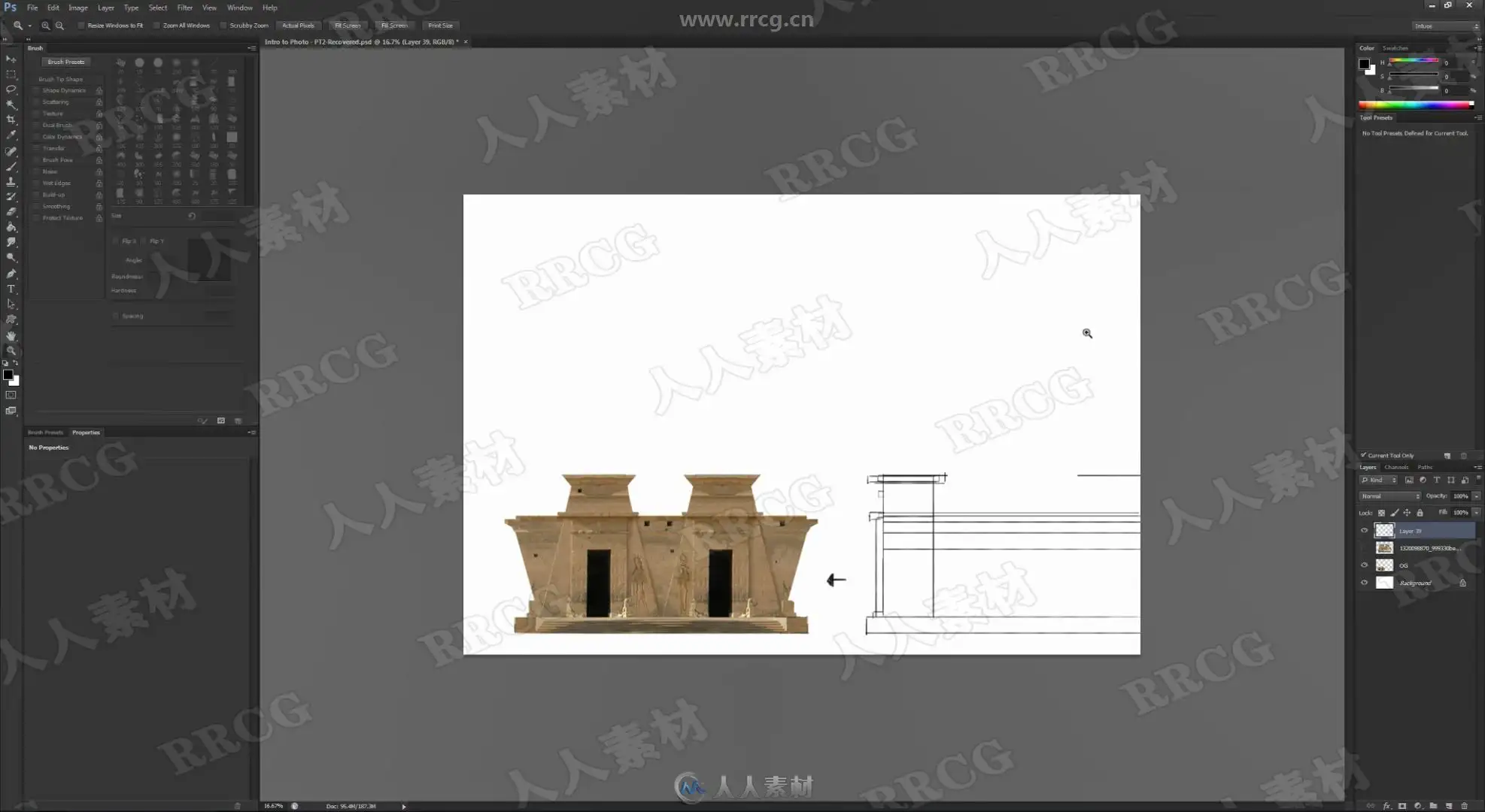Screen dimensions: 1485x812
Task: Click the filter for type layers icon
Action: [1436, 480]
